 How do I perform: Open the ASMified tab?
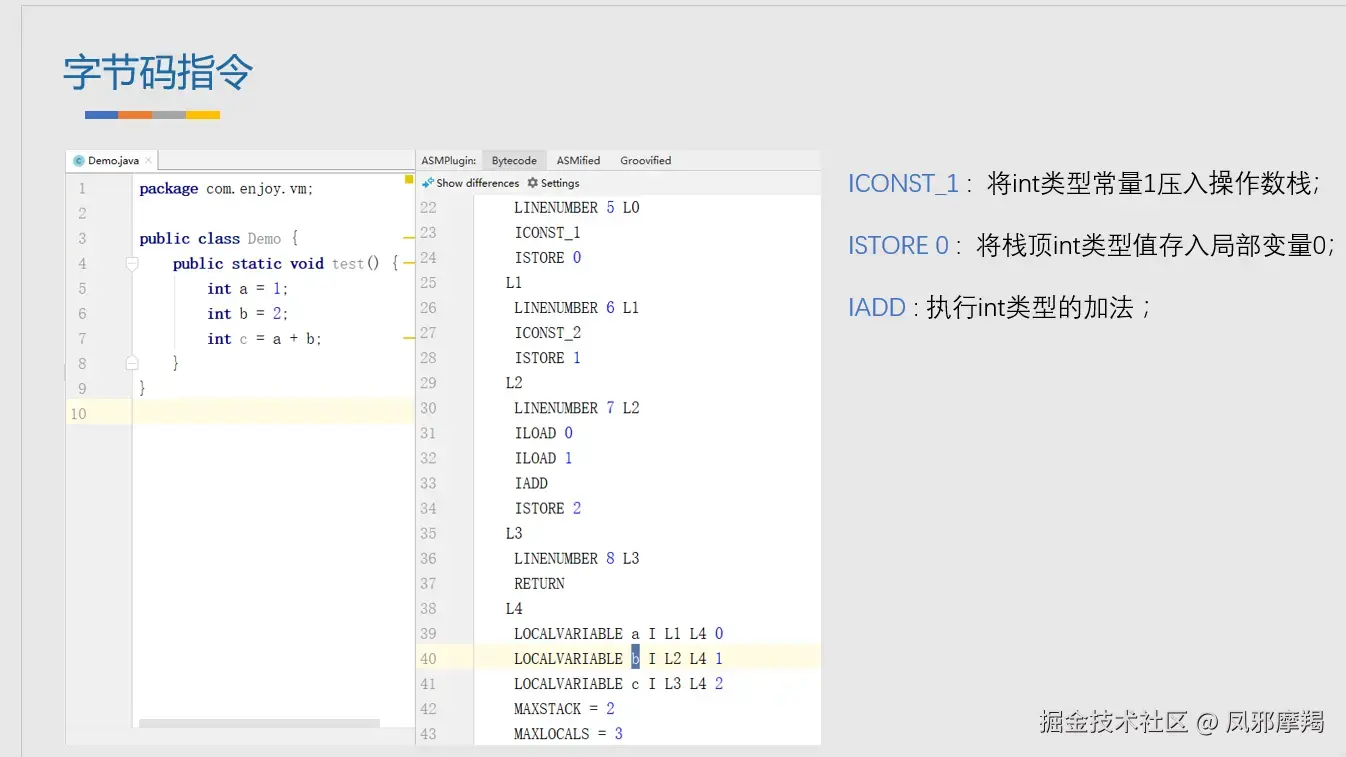pyautogui.click(x=578, y=160)
